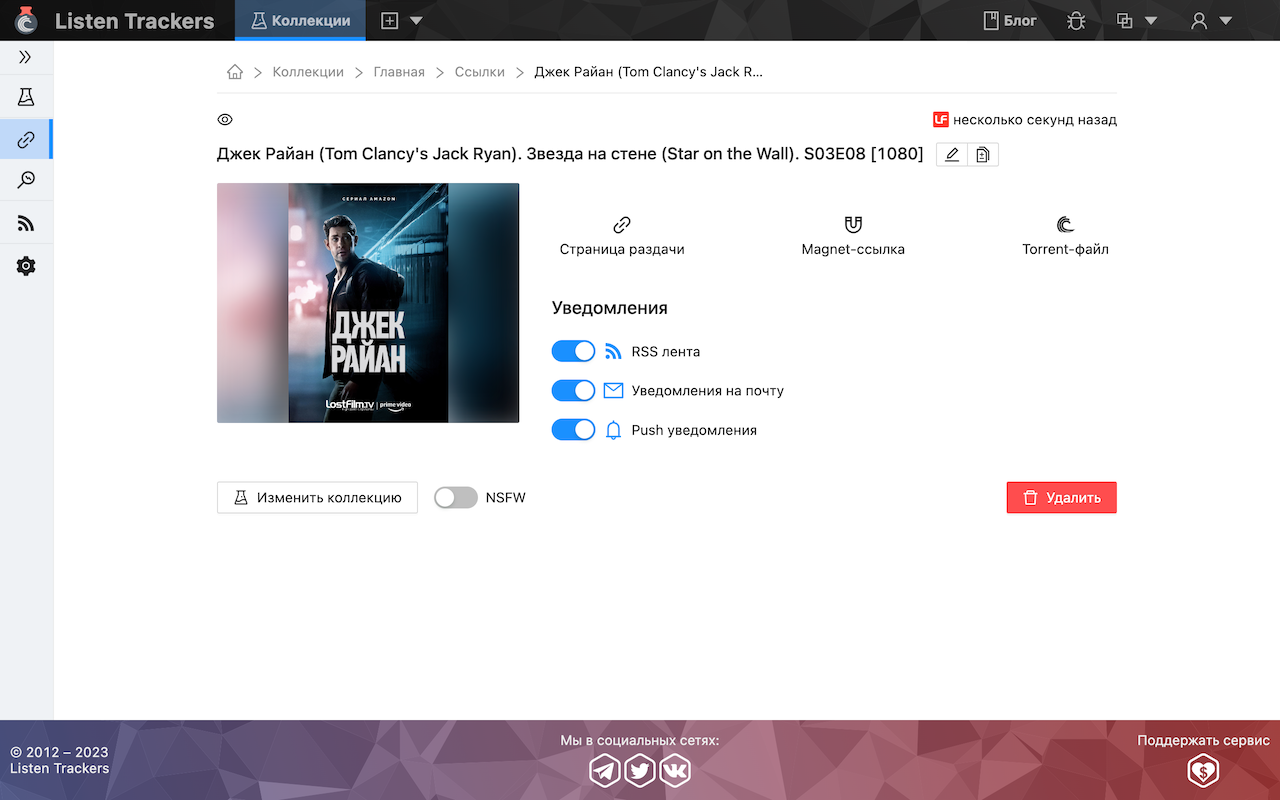Expand the plus button dropdown
This screenshot has height=800, width=1280.
400,19
